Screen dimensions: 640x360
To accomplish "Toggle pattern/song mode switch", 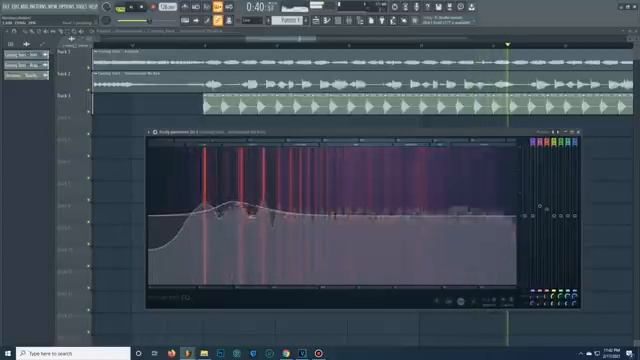I will 120,8.
